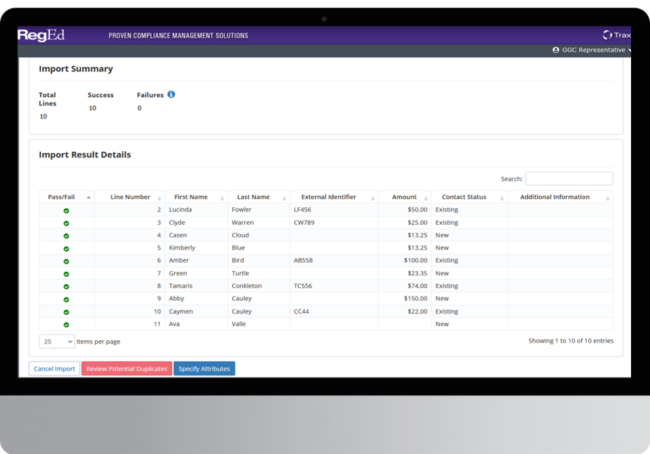Click the user avatar icon beside GGC Representative
650x454 pixels.
tap(555, 50)
